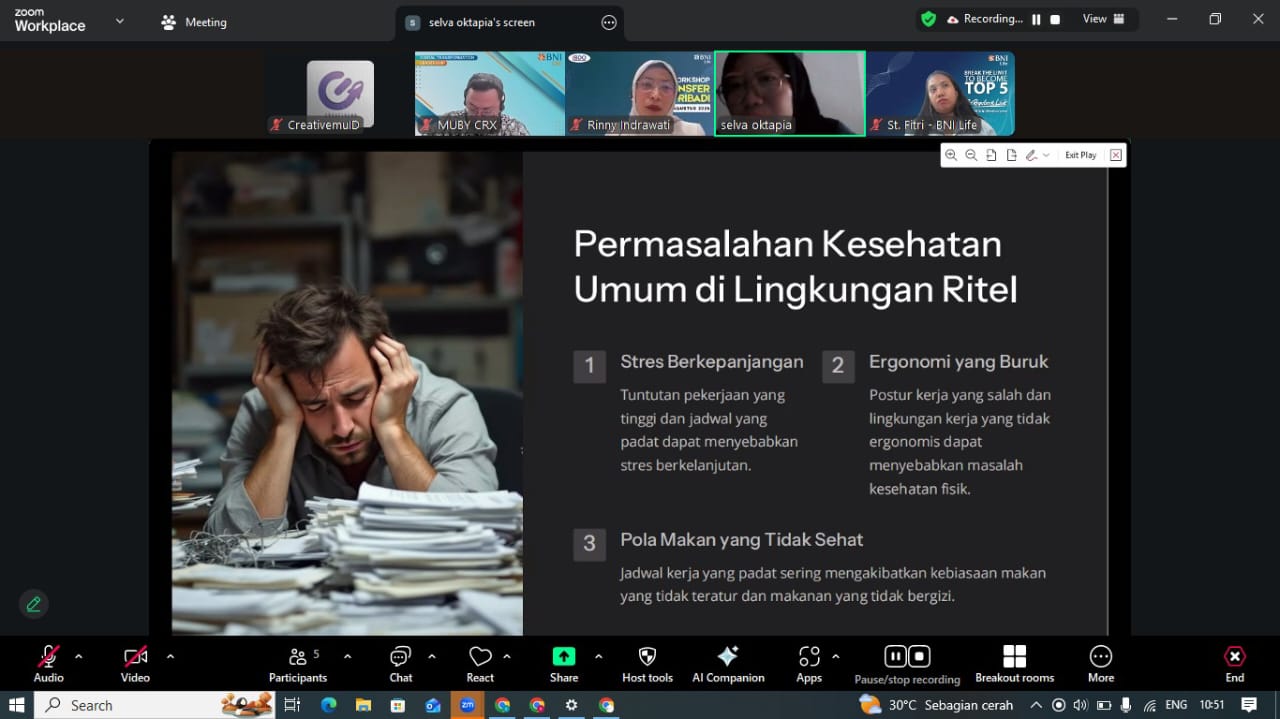Viewport: 1280px width, 719px height.
Task: Select the Zoom Out tool above the slide
Action: click(x=970, y=155)
